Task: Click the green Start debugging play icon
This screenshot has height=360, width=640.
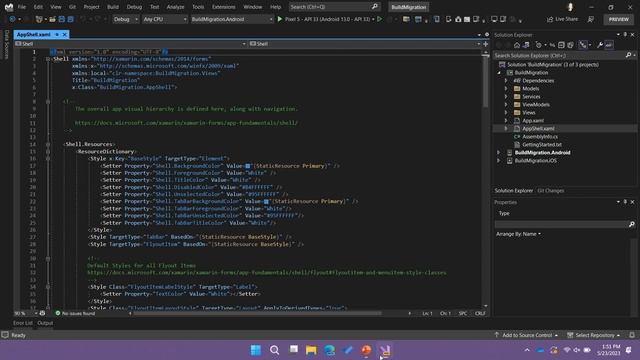Action: (x=280, y=19)
